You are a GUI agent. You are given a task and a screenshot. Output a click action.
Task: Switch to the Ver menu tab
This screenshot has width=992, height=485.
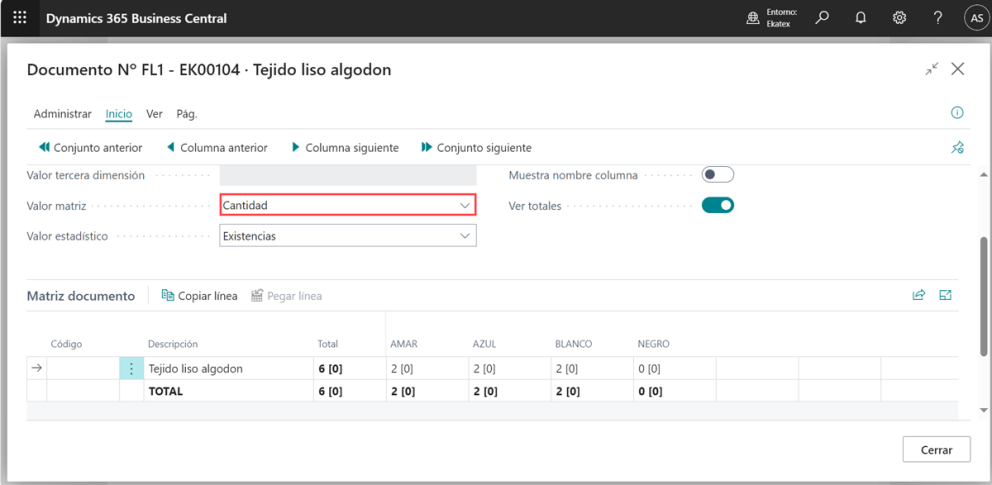pos(154,114)
